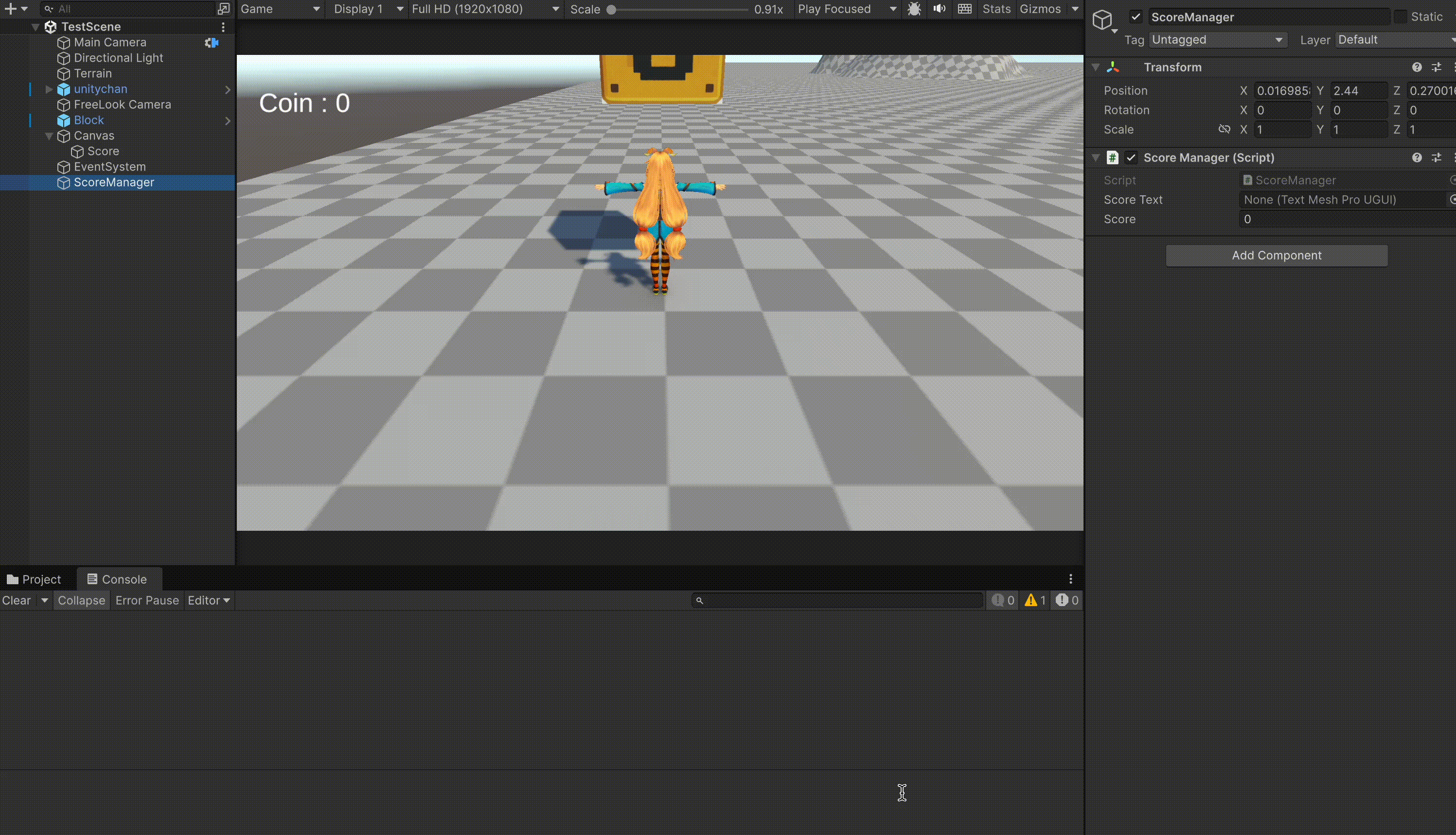Expand the unitychan tree item
This screenshot has height=835, width=1456.
(x=49, y=89)
